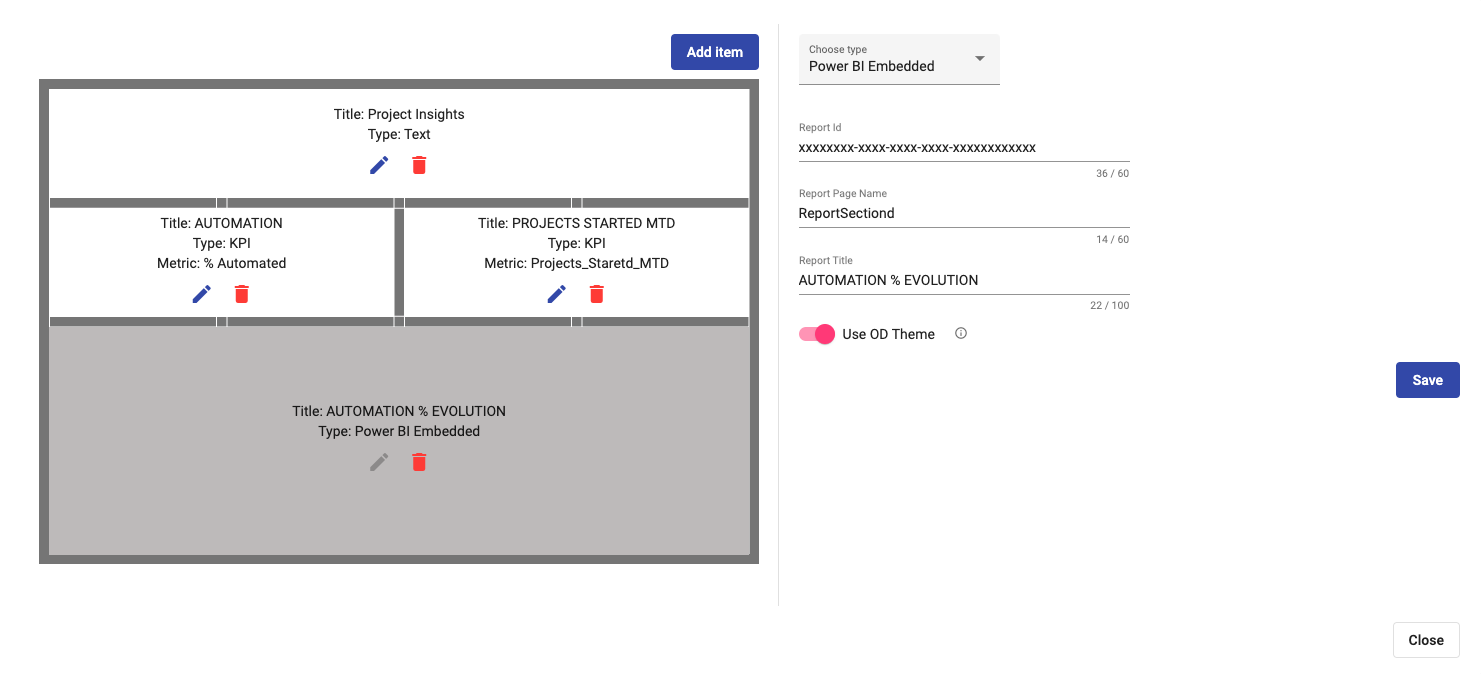Screen dimensions: 1481x674
Task: Click Add item button
Action: coord(715,52)
